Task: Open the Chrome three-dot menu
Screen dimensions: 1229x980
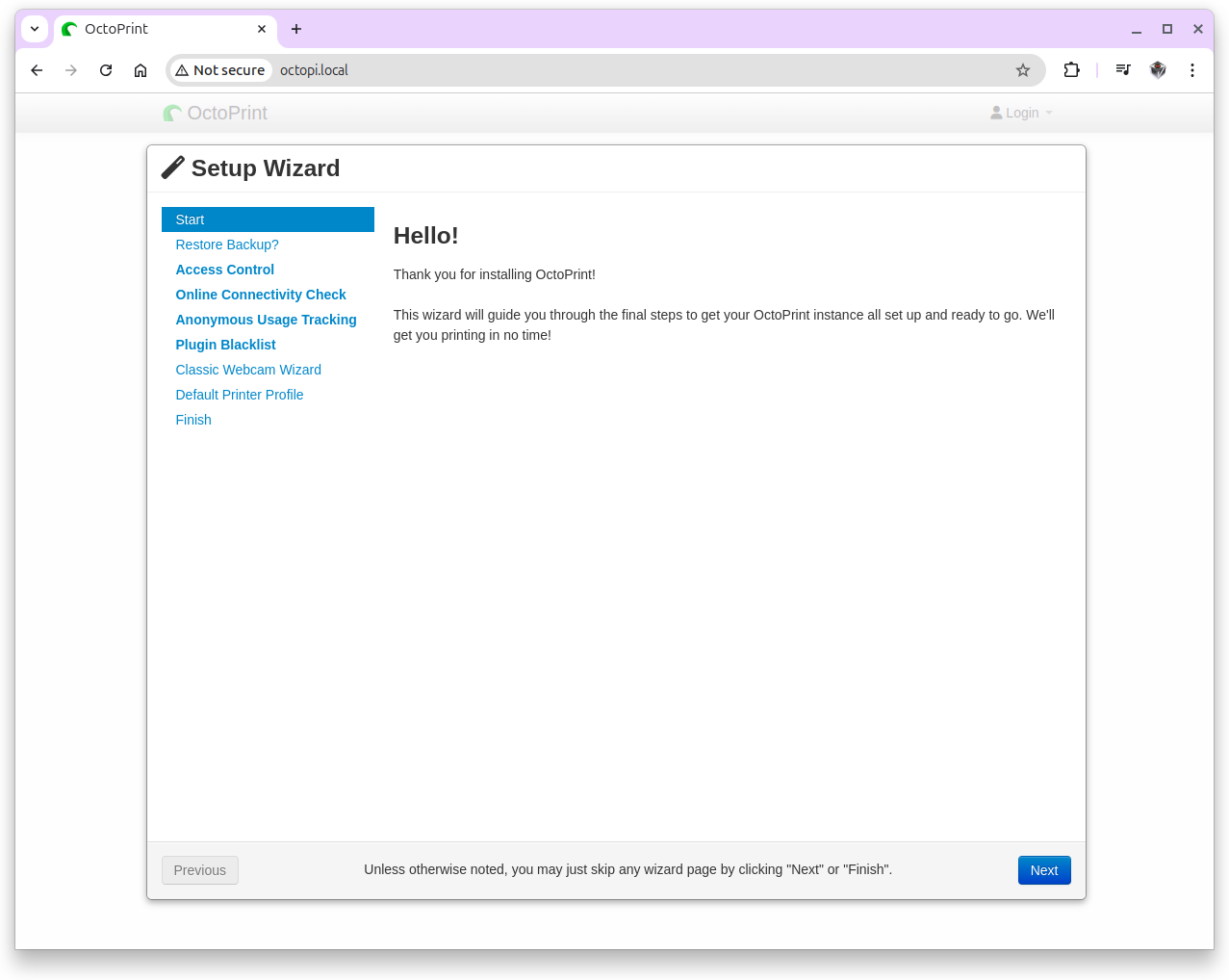Action: click(x=1192, y=70)
